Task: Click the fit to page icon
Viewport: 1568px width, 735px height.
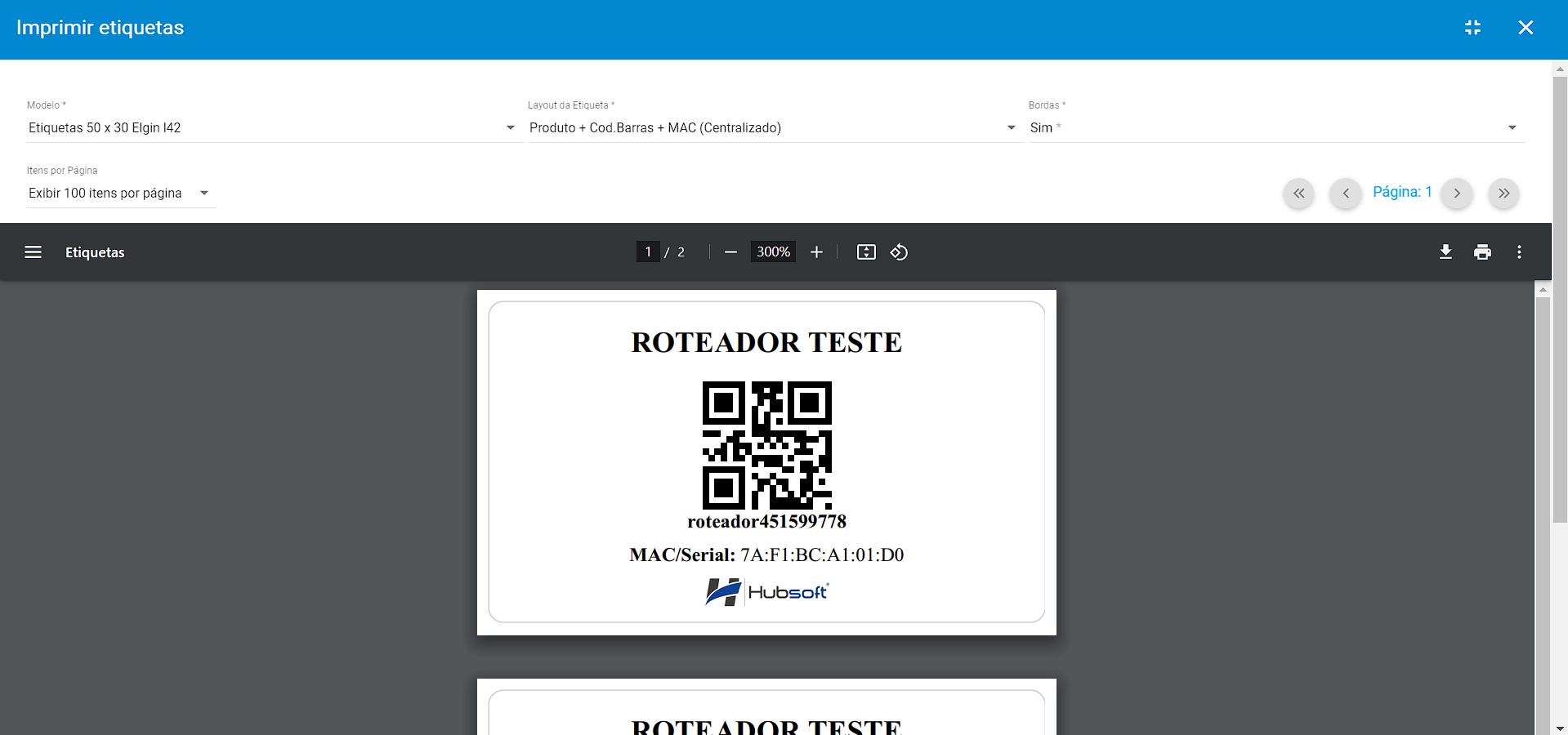Action: (866, 252)
